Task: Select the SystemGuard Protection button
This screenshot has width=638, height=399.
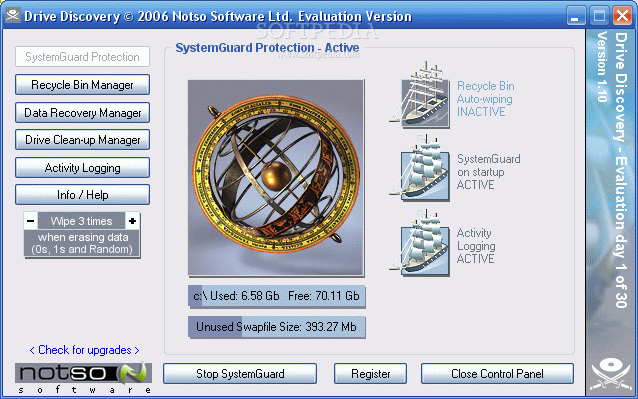Action: point(83,57)
